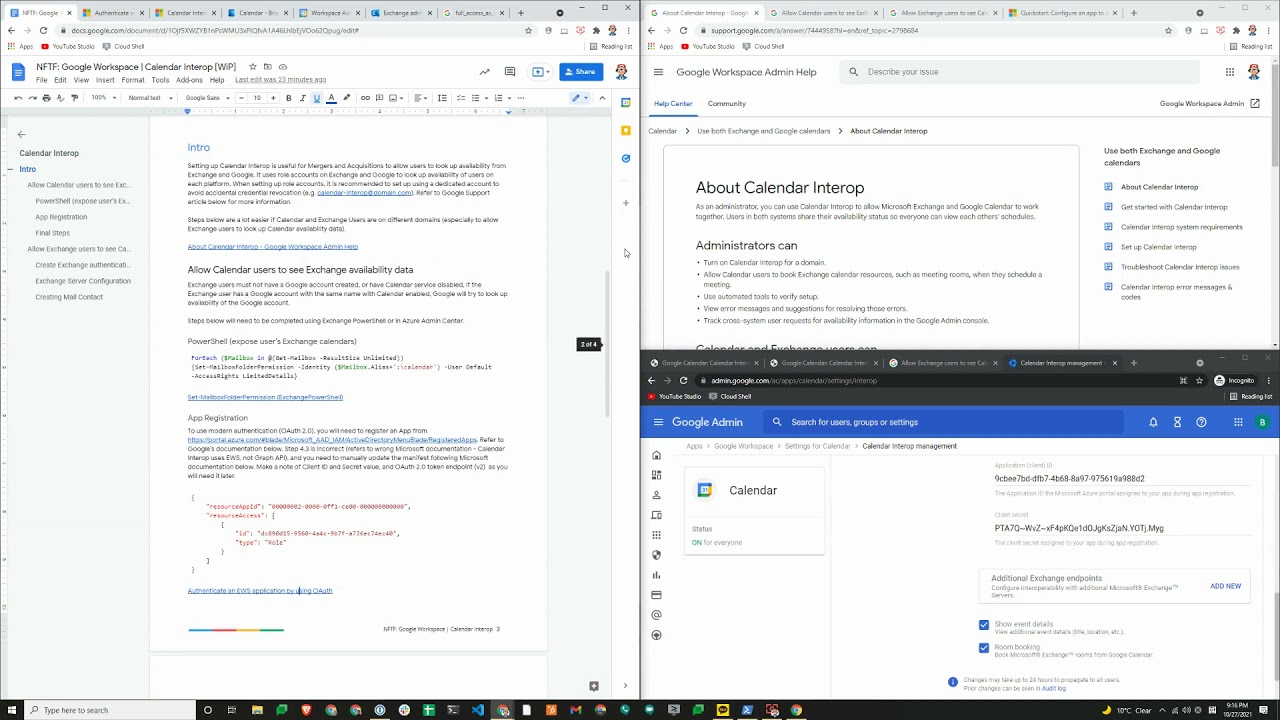Open Set up Calendar Interop article
Screen dimensions: 1280x720
1158,247
